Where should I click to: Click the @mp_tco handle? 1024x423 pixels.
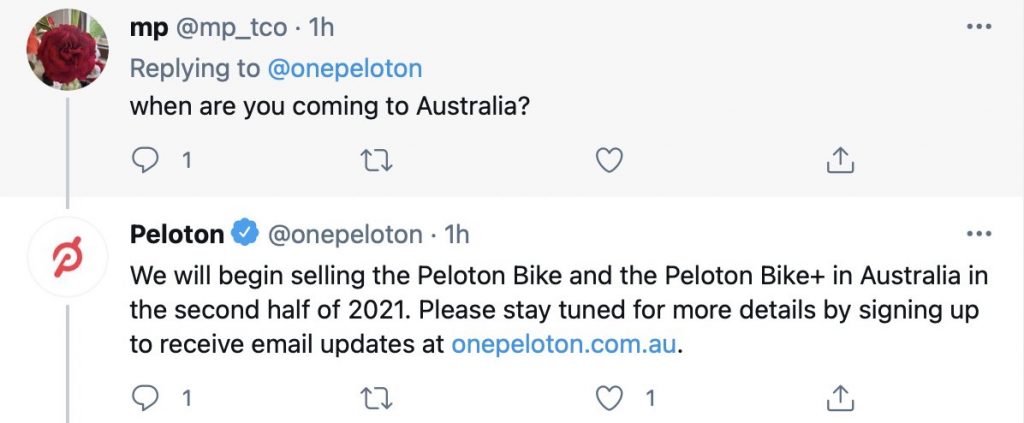[232, 29]
